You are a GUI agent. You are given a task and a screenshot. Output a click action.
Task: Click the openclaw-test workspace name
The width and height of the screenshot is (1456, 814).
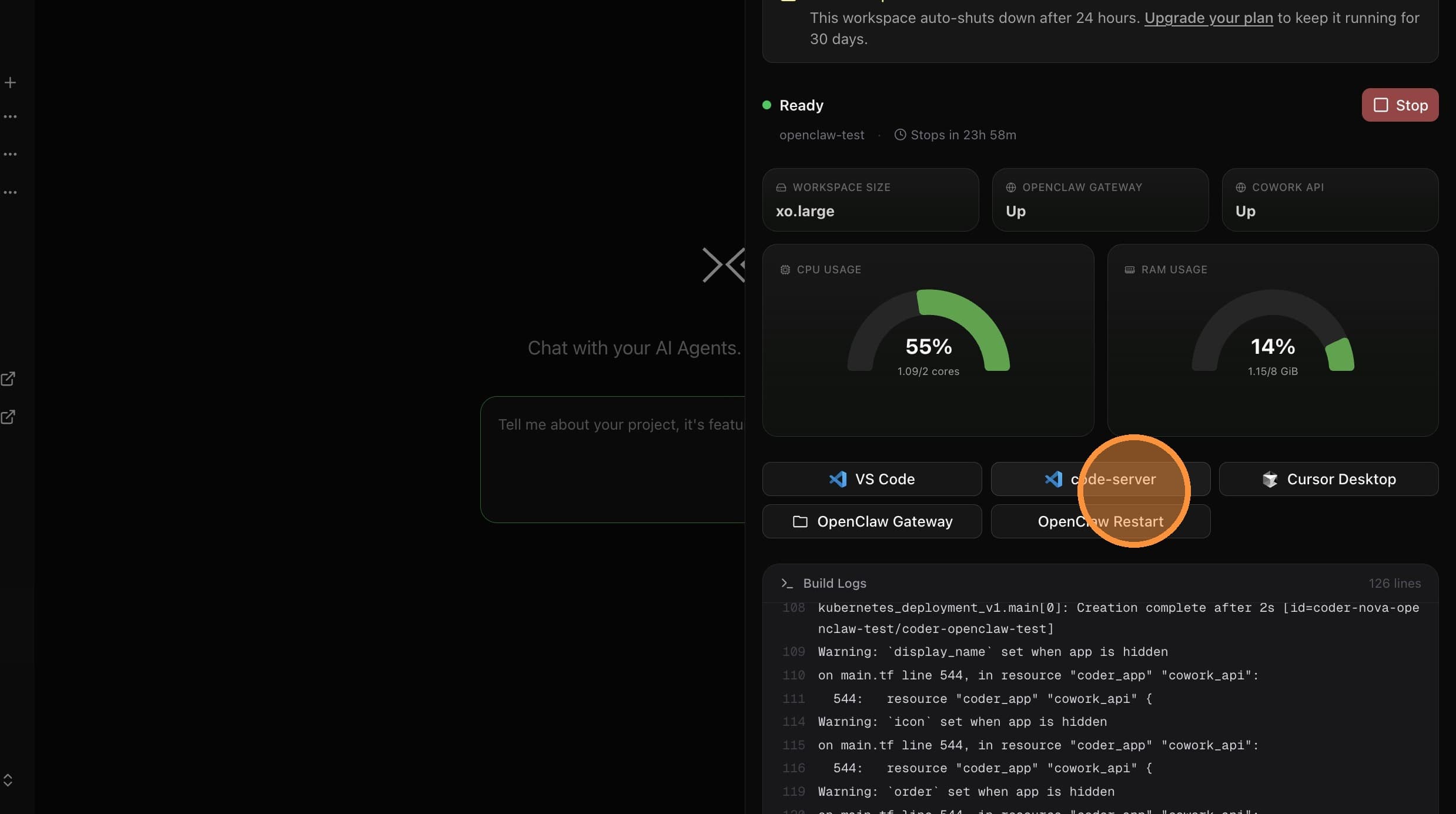pos(822,135)
